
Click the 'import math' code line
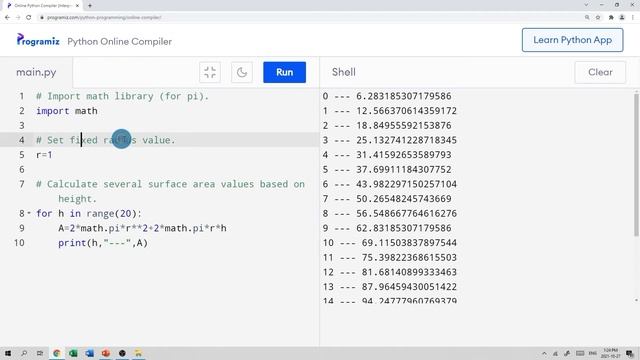67,111
